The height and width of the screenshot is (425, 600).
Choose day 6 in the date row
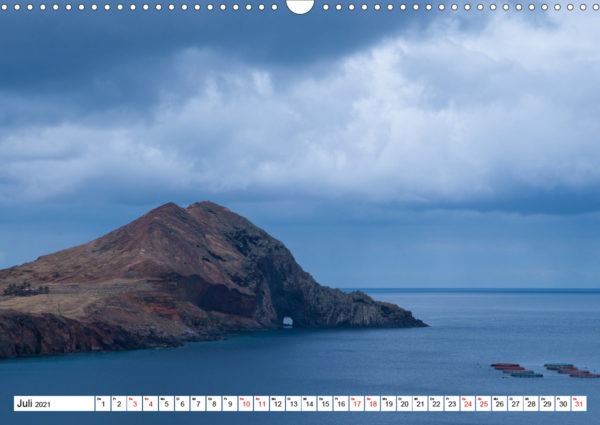coord(182,404)
